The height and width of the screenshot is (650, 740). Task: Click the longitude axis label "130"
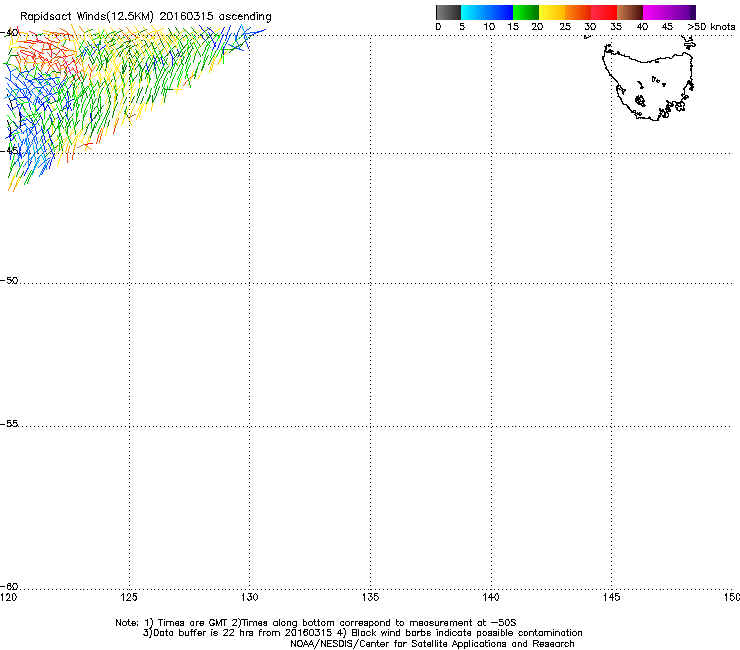click(x=250, y=597)
